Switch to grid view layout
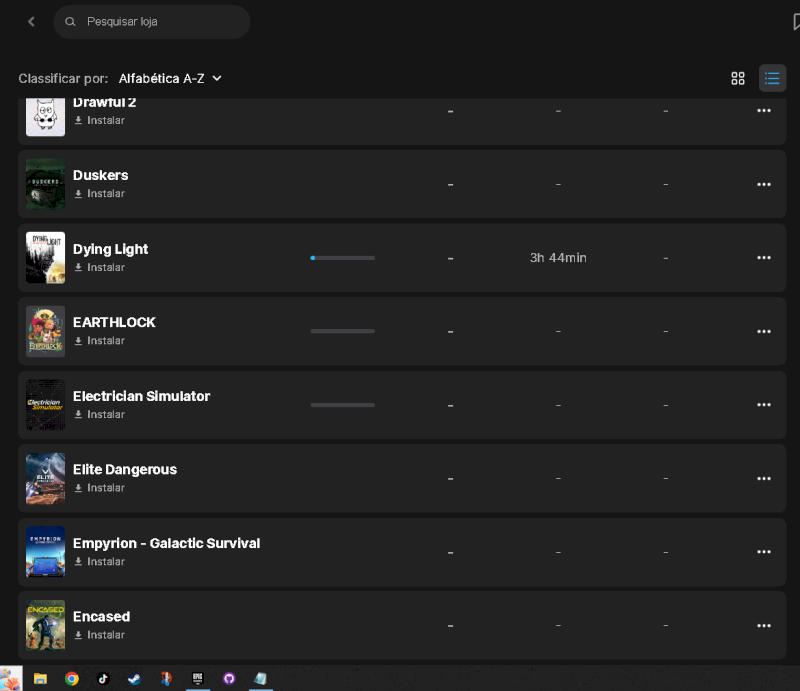This screenshot has height=691, width=800. [738, 78]
